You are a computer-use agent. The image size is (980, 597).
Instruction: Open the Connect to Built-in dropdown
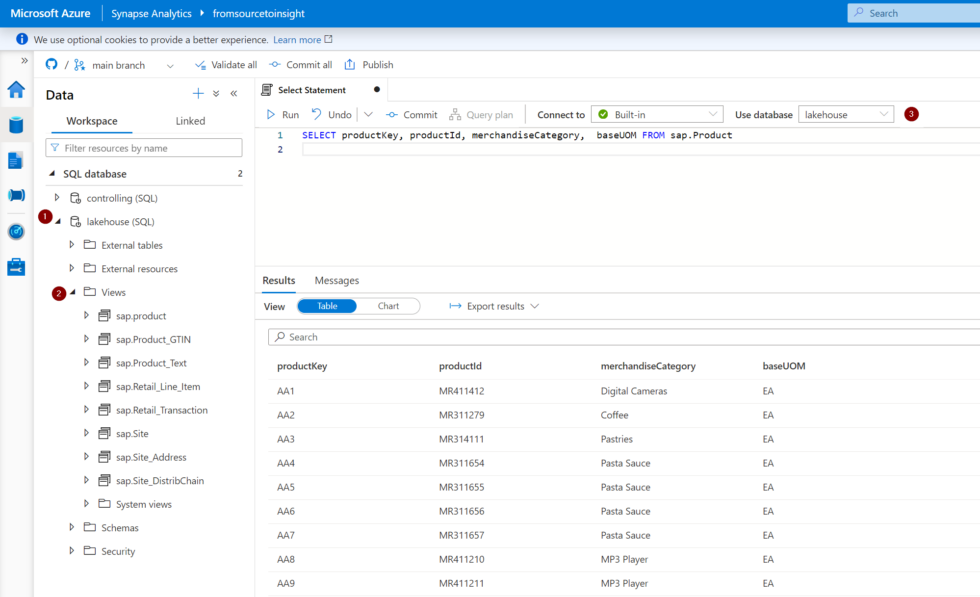657,114
